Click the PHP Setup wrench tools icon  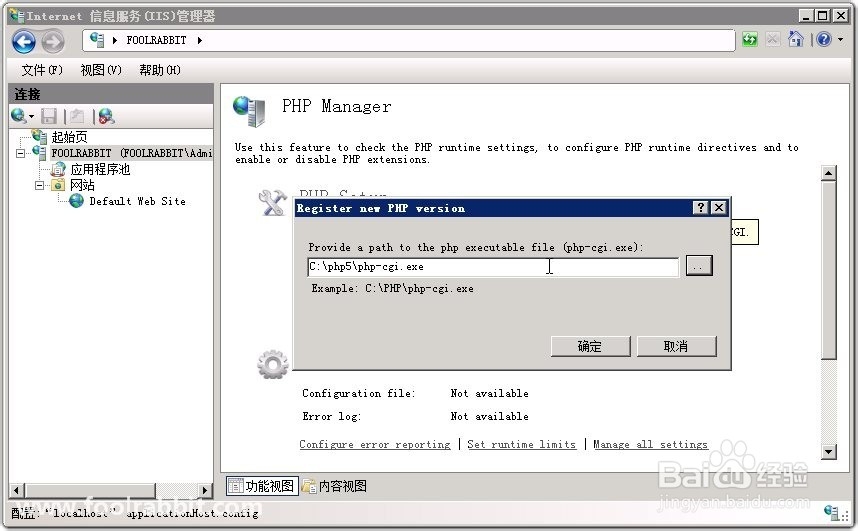pyautogui.click(x=272, y=203)
